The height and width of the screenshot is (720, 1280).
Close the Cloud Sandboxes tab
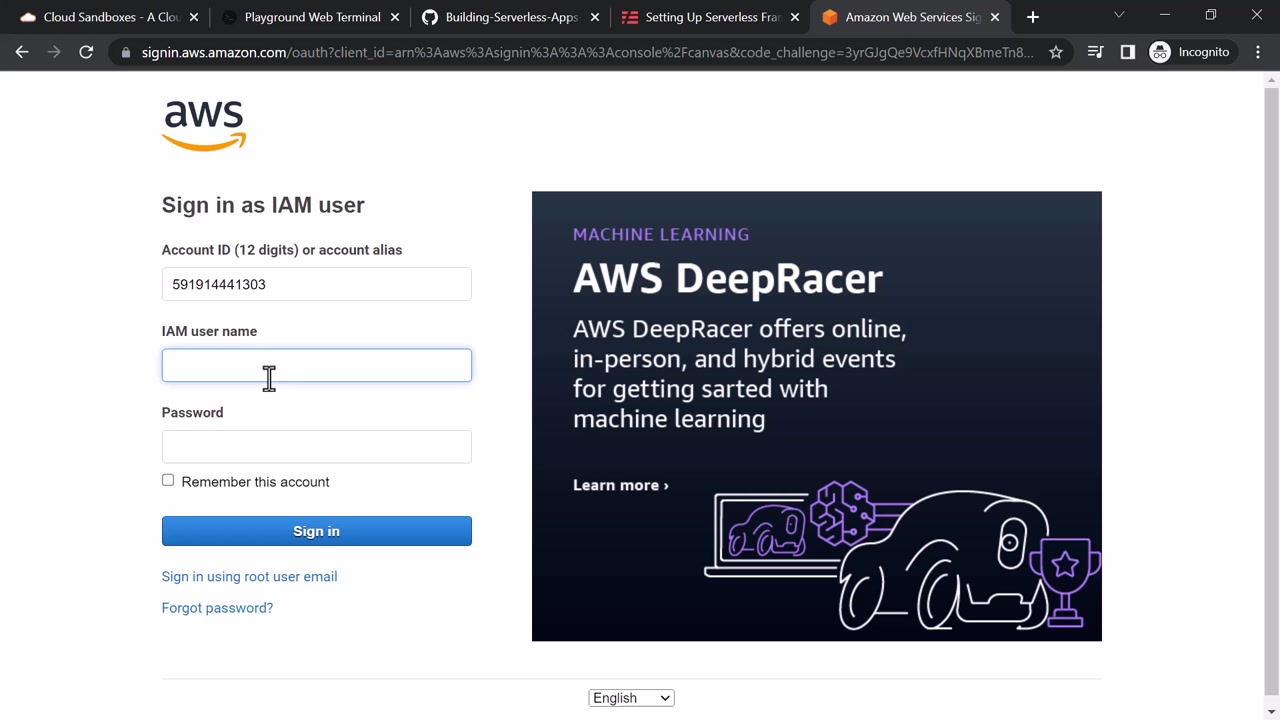pos(194,17)
